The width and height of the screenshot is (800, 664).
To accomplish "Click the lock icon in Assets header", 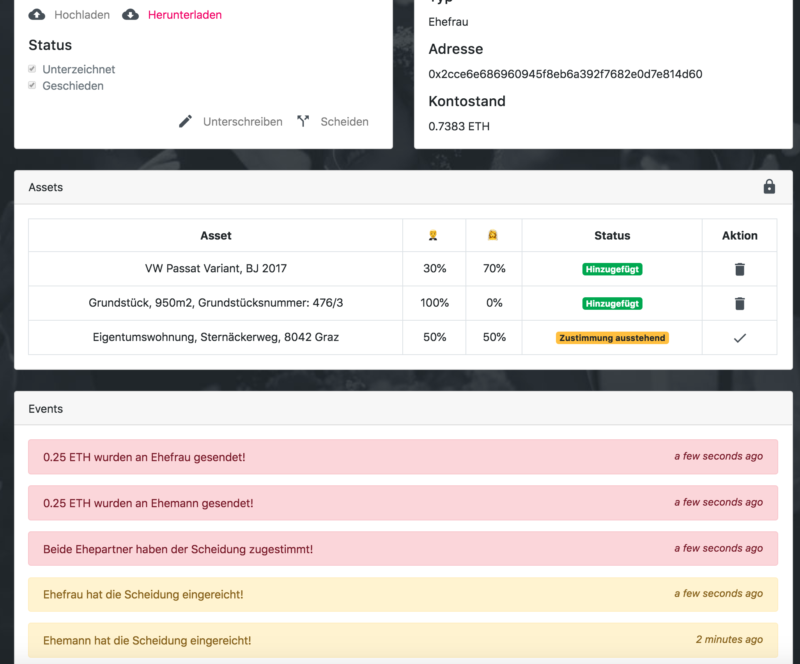I will click(x=769, y=187).
